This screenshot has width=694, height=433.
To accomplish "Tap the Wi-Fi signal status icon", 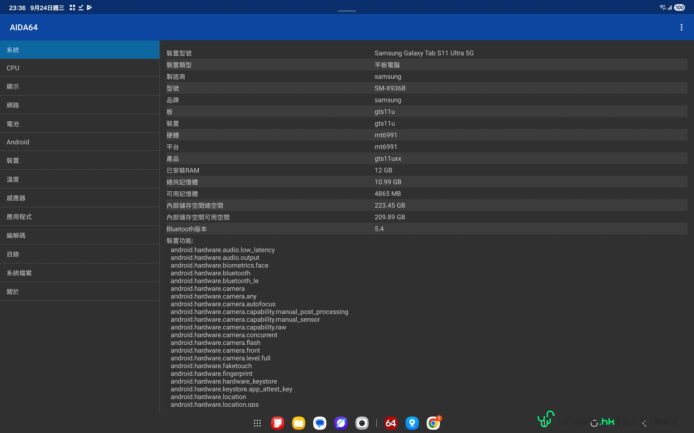I will 663,8.
